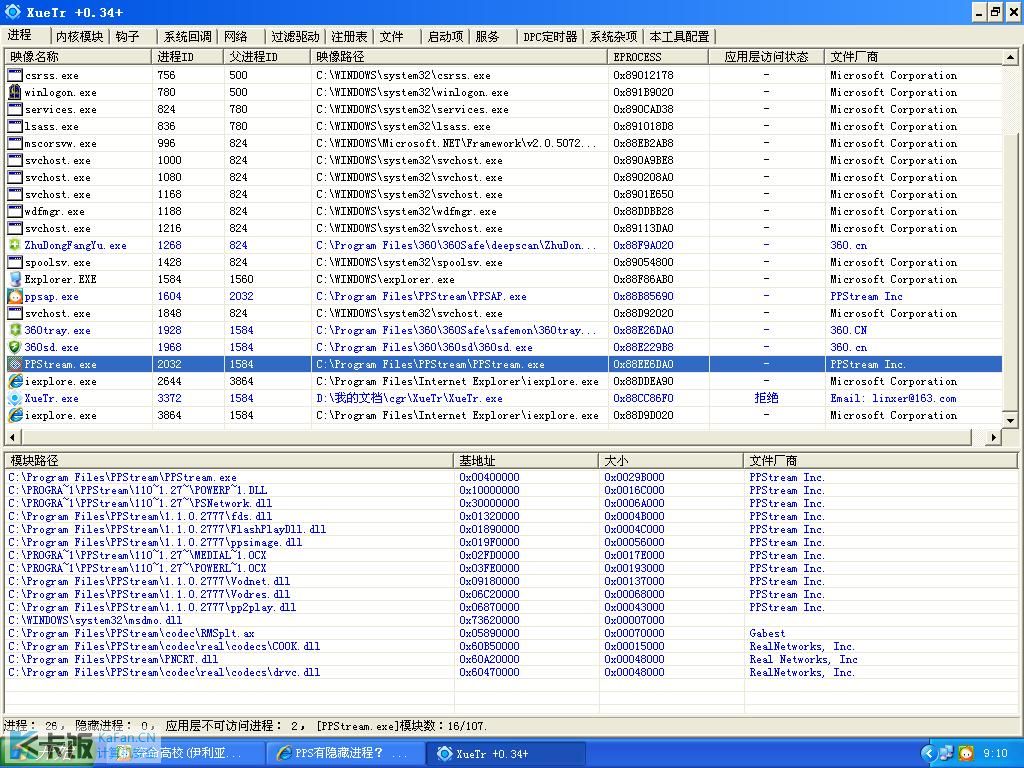Screen dimensions: 1024x768
Task: Click process list scroll down arrow
Action: [1010, 420]
